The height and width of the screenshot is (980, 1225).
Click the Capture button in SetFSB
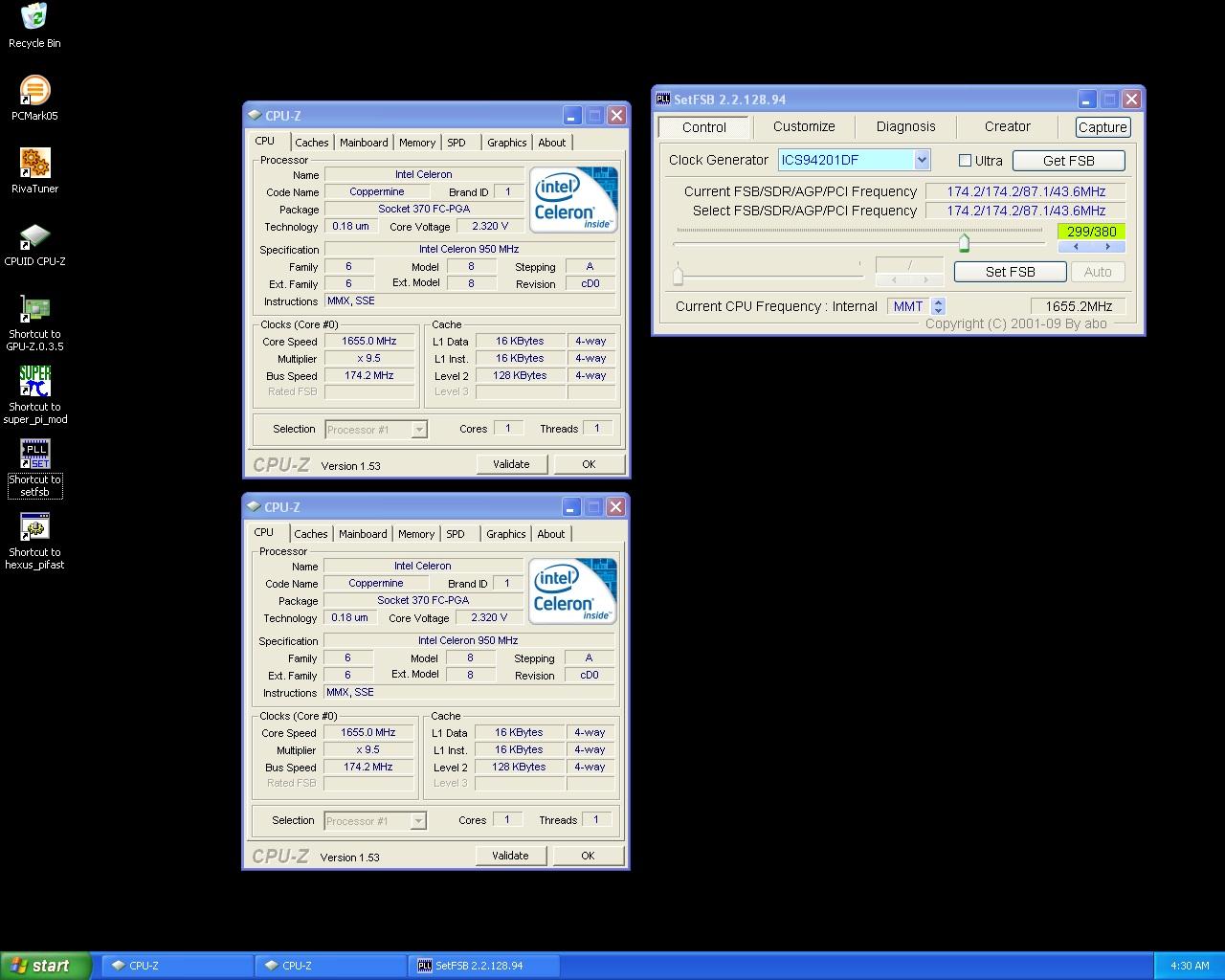click(x=1102, y=127)
